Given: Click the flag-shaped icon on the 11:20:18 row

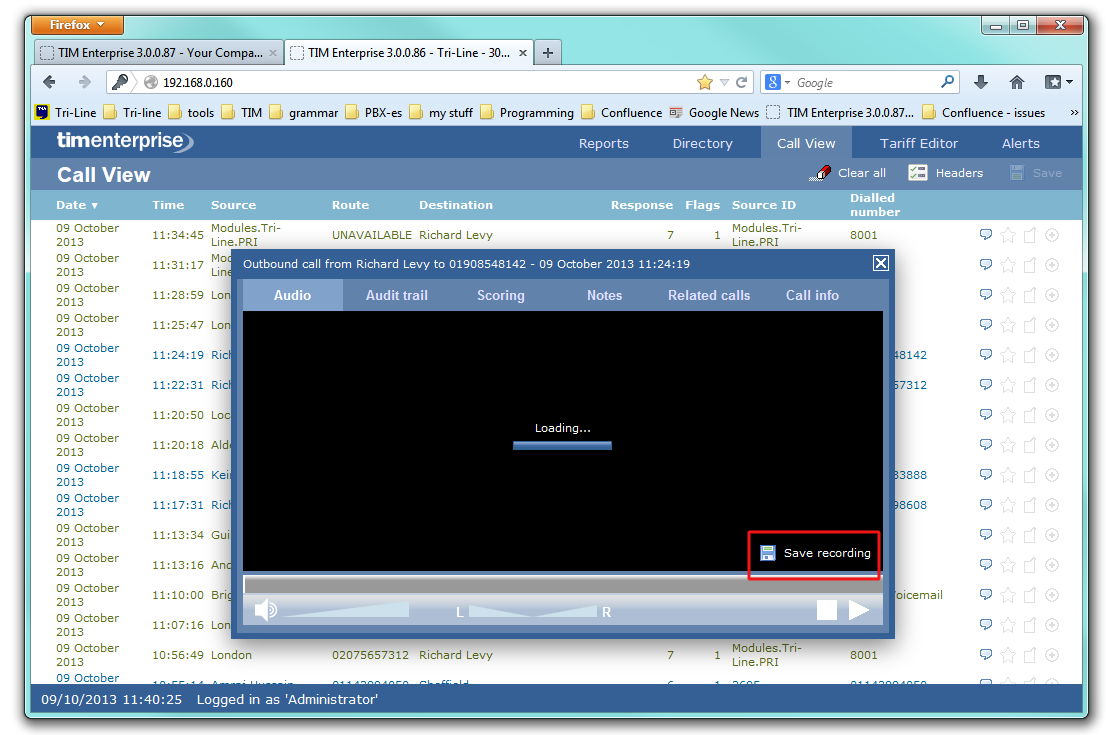Looking at the screenshot, I should [1030, 445].
